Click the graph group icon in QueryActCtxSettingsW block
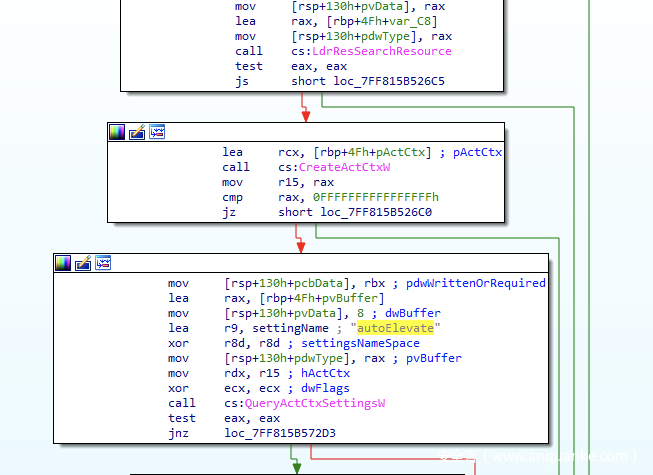This screenshot has width=653, height=475. (x=103, y=263)
